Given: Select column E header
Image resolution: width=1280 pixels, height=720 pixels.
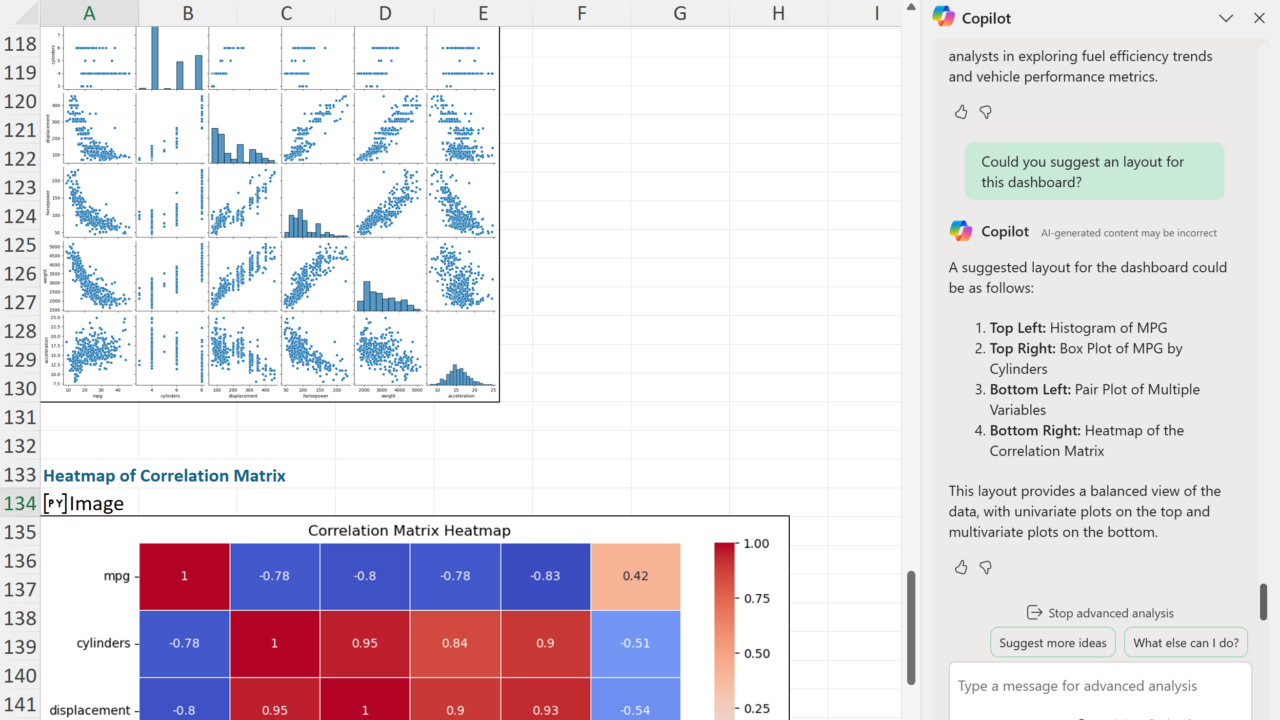Looking at the screenshot, I should click(483, 13).
